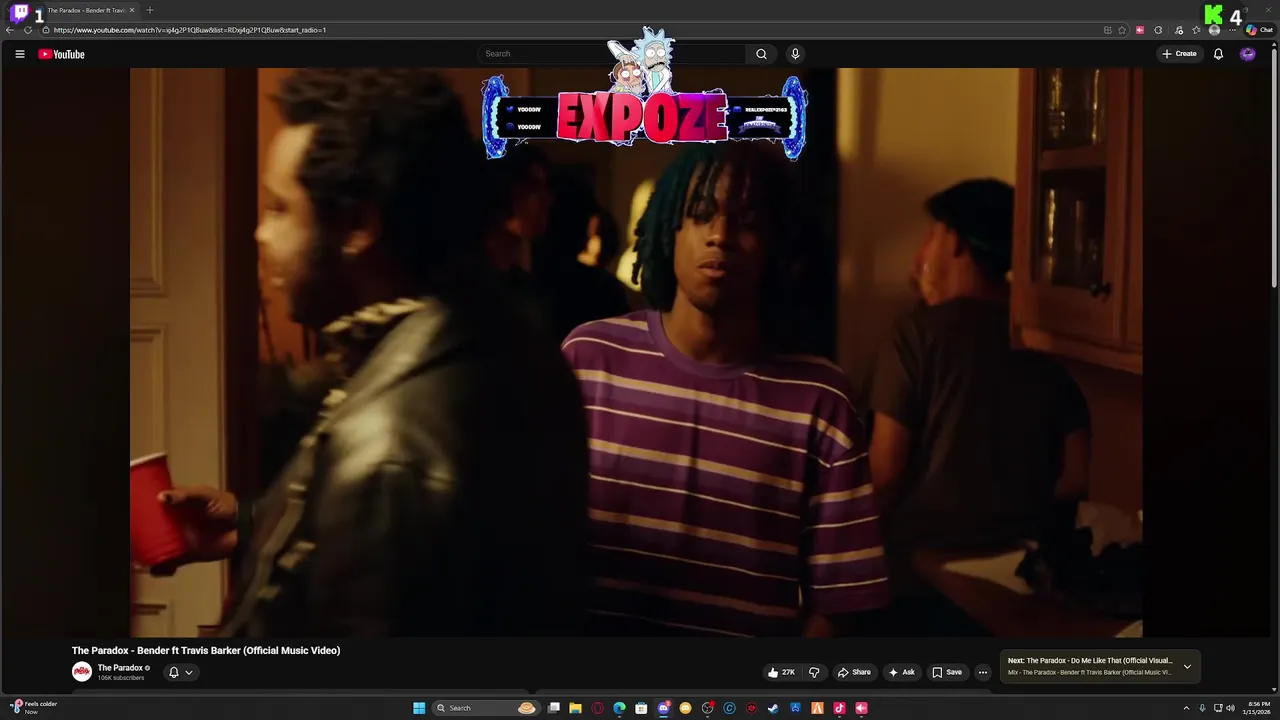Image resolution: width=1280 pixels, height=720 pixels.
Task: Click the video player frame
Action: tap(636, 352)
